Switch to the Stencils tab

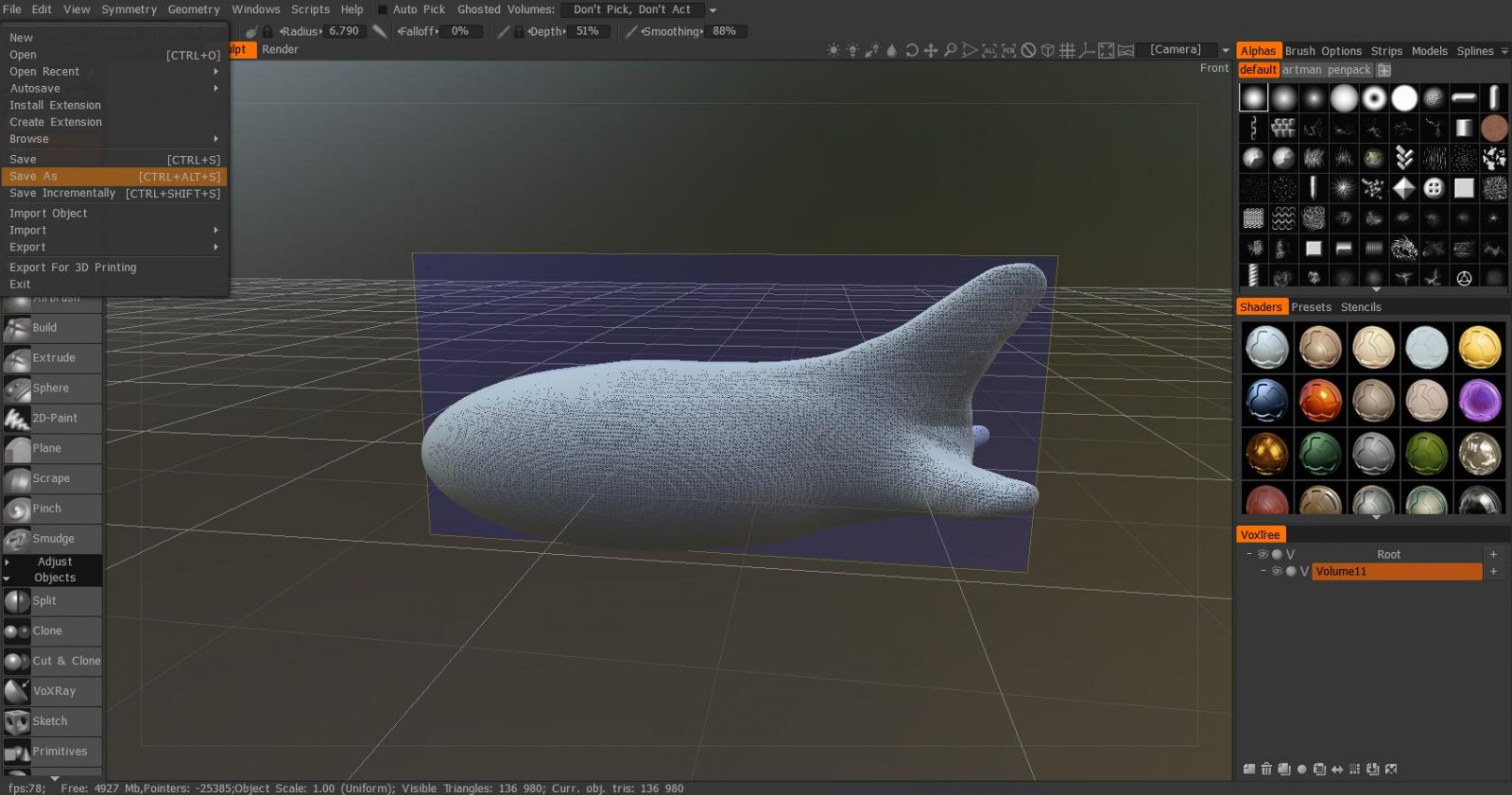pos(1361,307)
